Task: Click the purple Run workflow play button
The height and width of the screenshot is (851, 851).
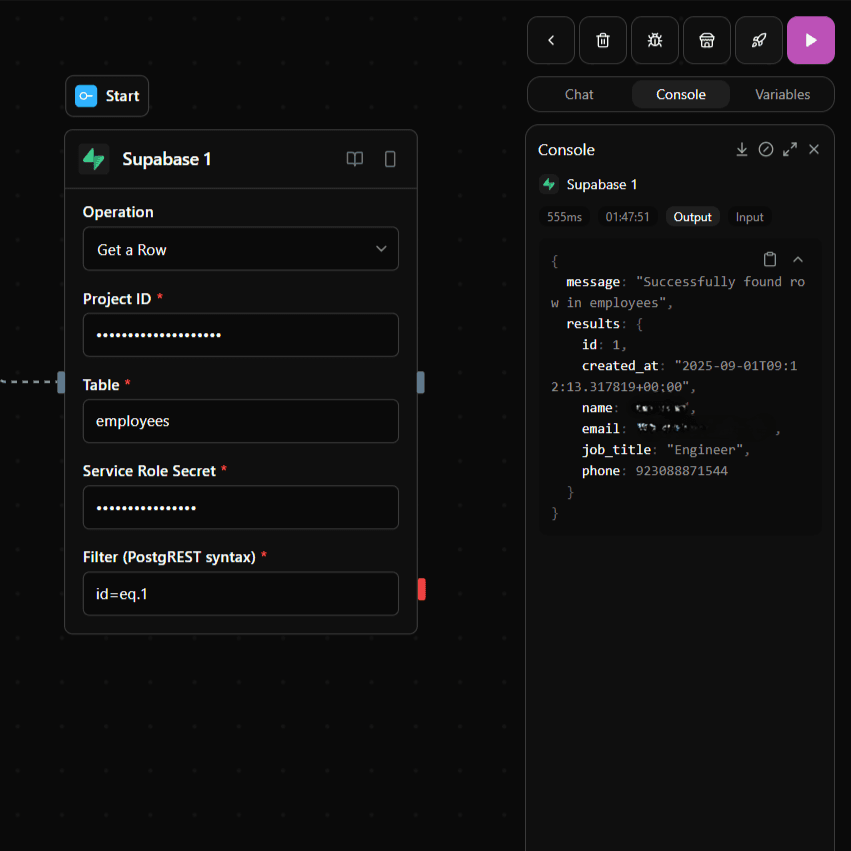Action: (810, 40)
